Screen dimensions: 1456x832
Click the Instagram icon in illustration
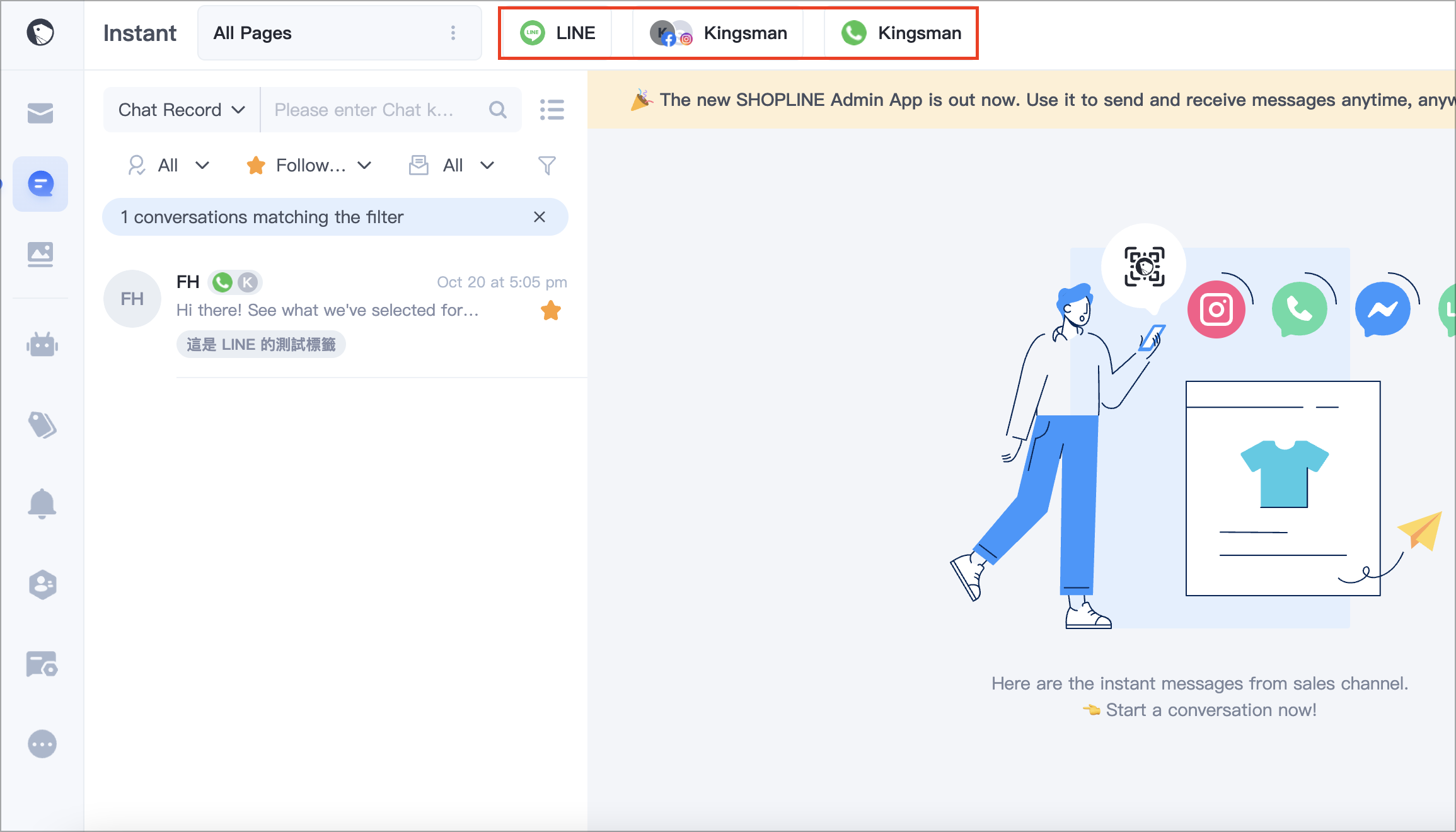pos(1216,309)
